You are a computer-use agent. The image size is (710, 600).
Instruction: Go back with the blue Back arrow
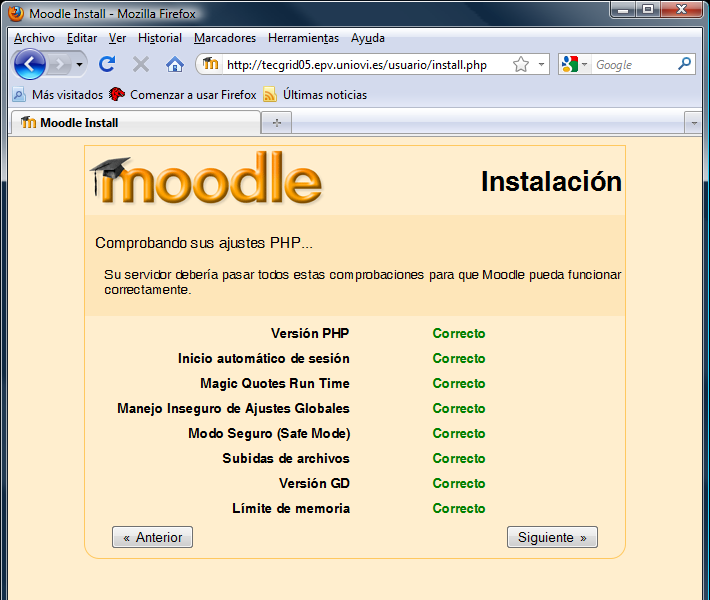30,64
